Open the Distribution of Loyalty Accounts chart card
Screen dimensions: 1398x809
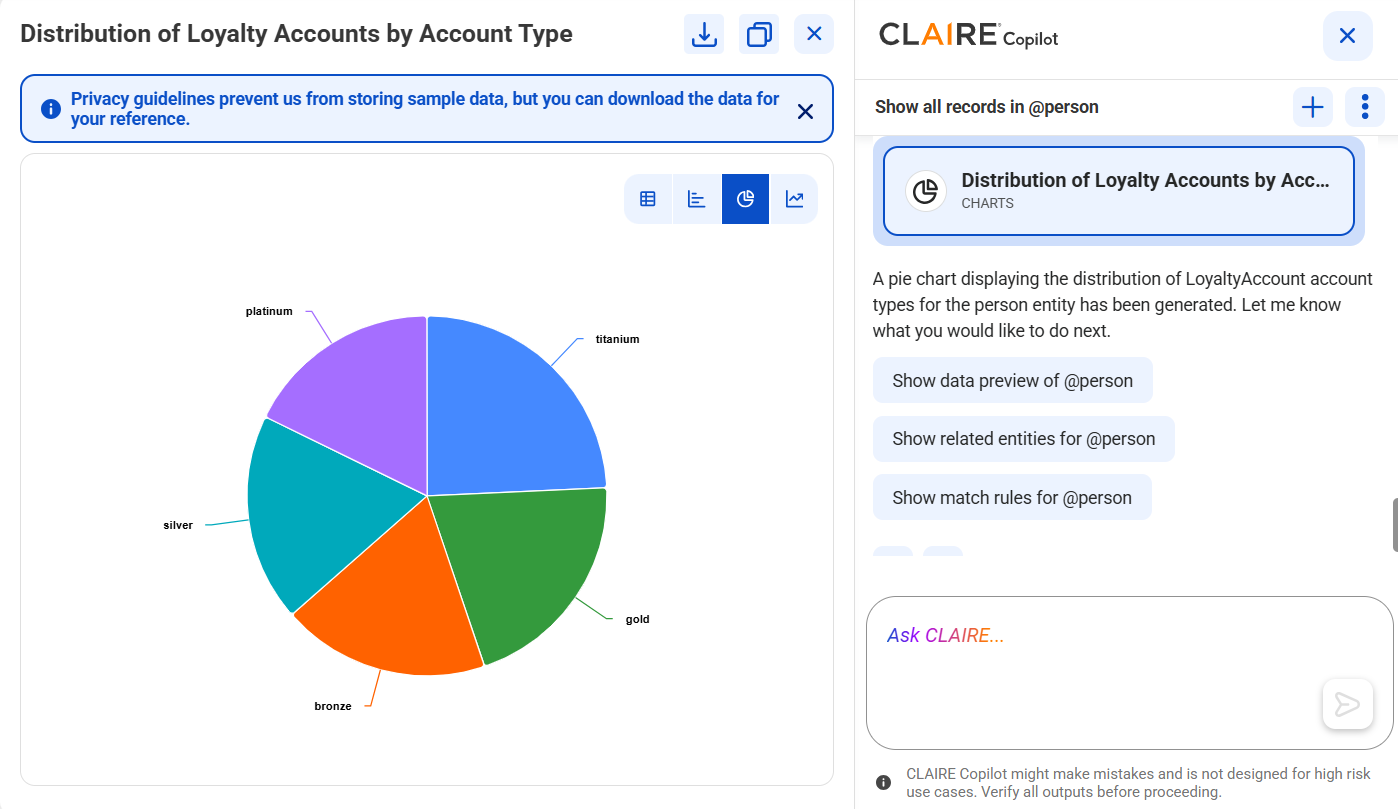[x=1119, y=191]
